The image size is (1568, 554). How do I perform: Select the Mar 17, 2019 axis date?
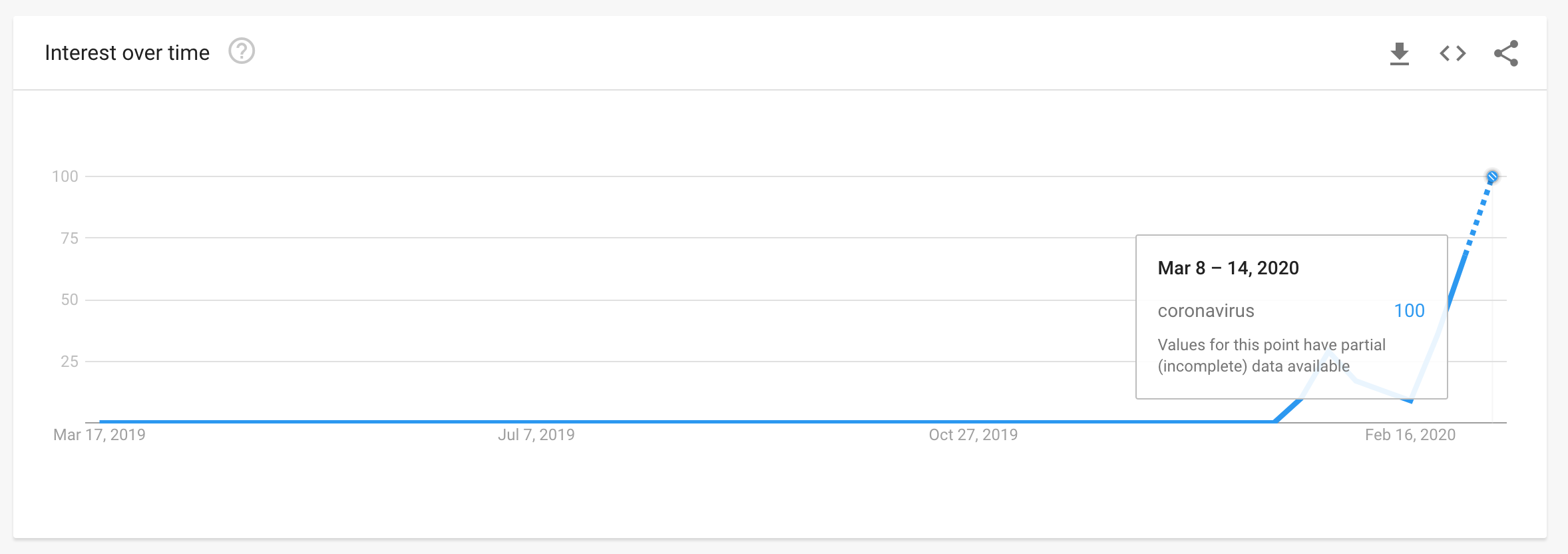(99, 435)
